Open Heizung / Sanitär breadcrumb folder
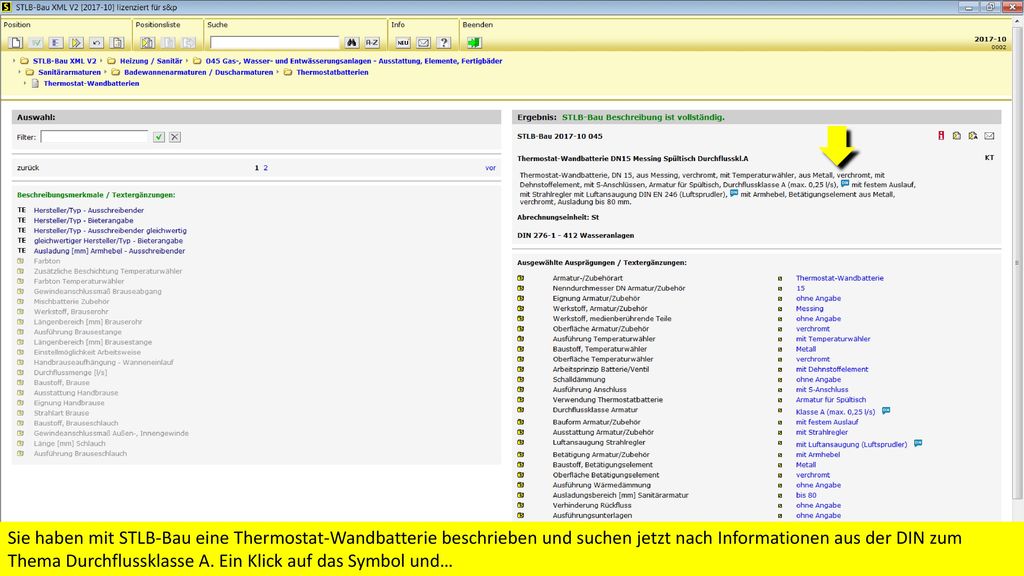Screen dimensions: 1024x576 [x=151, y=61]
